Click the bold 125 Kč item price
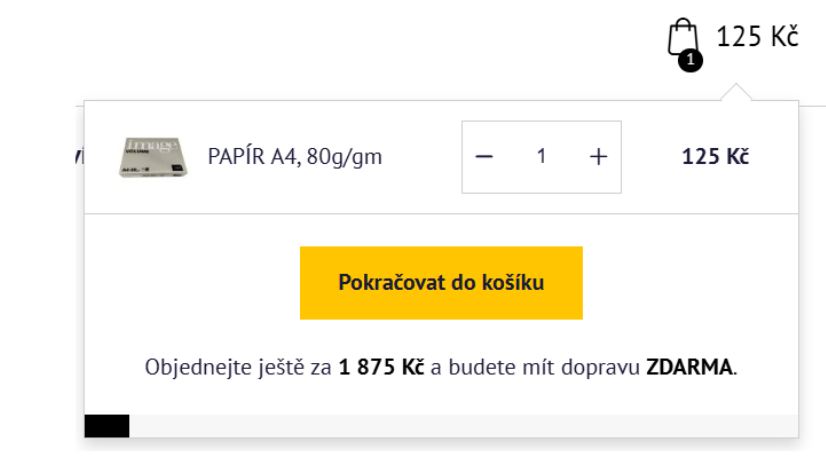 (715, 156)
